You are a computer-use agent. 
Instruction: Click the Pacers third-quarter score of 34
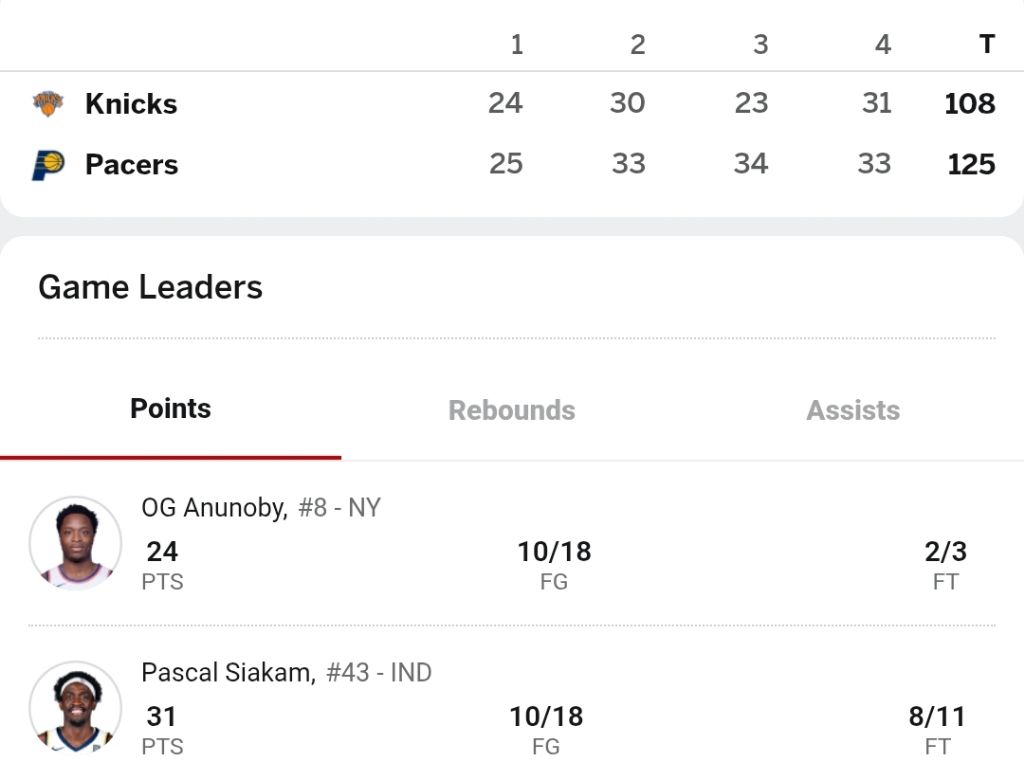751,164
